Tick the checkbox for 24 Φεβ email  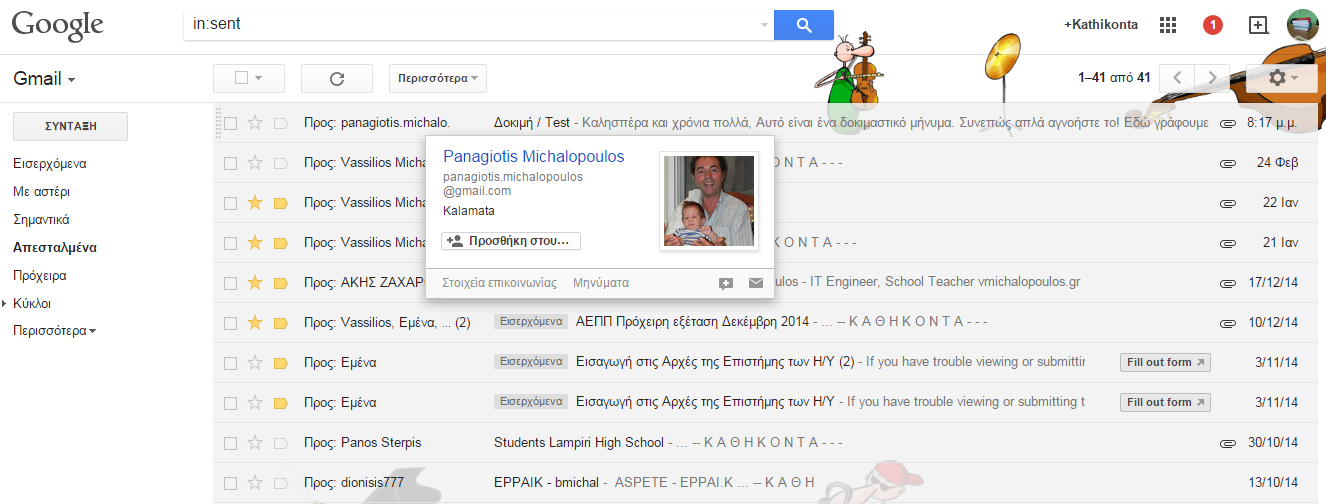pos(230,163)
